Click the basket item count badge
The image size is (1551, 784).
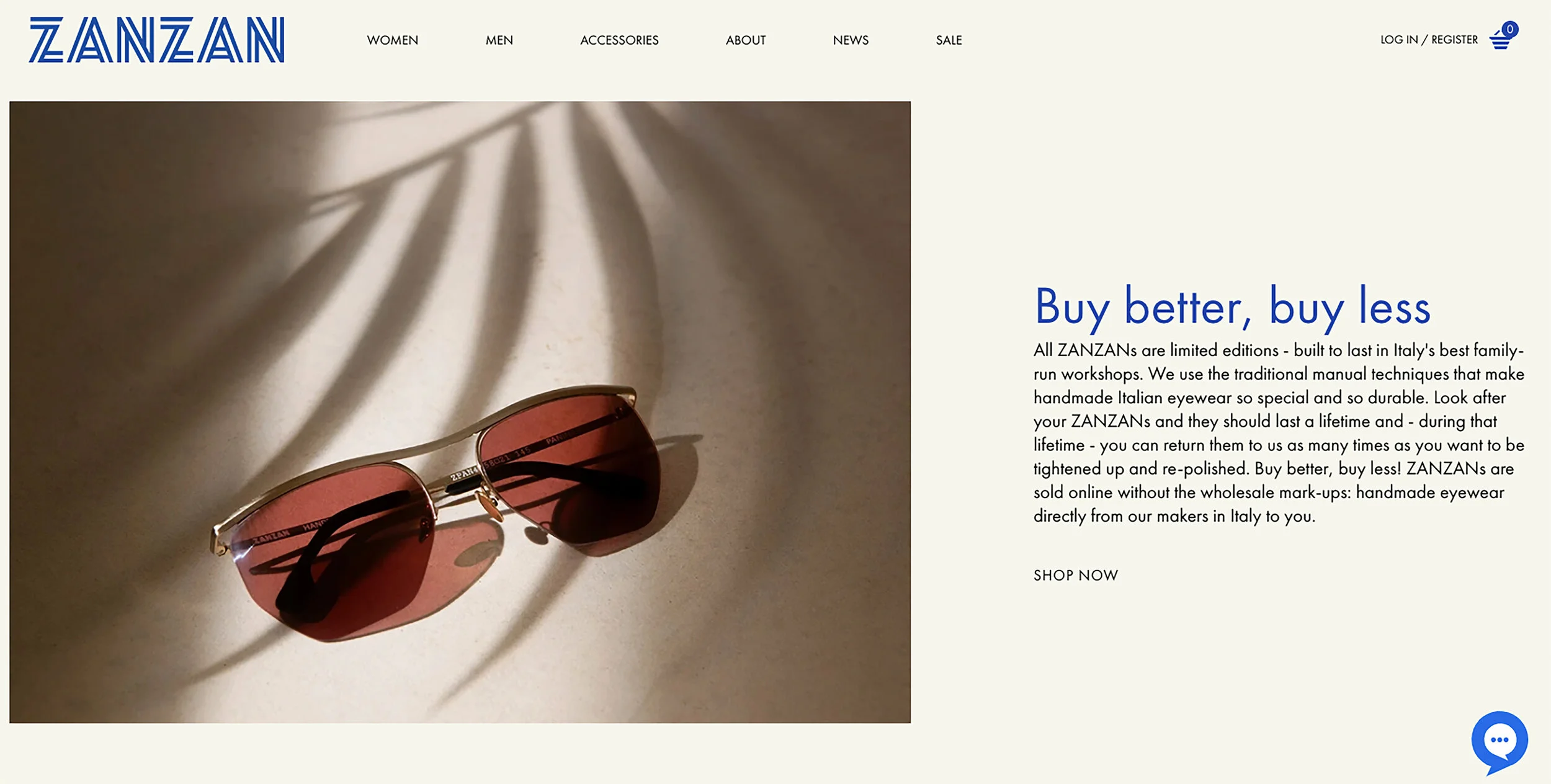point(1510,29)
